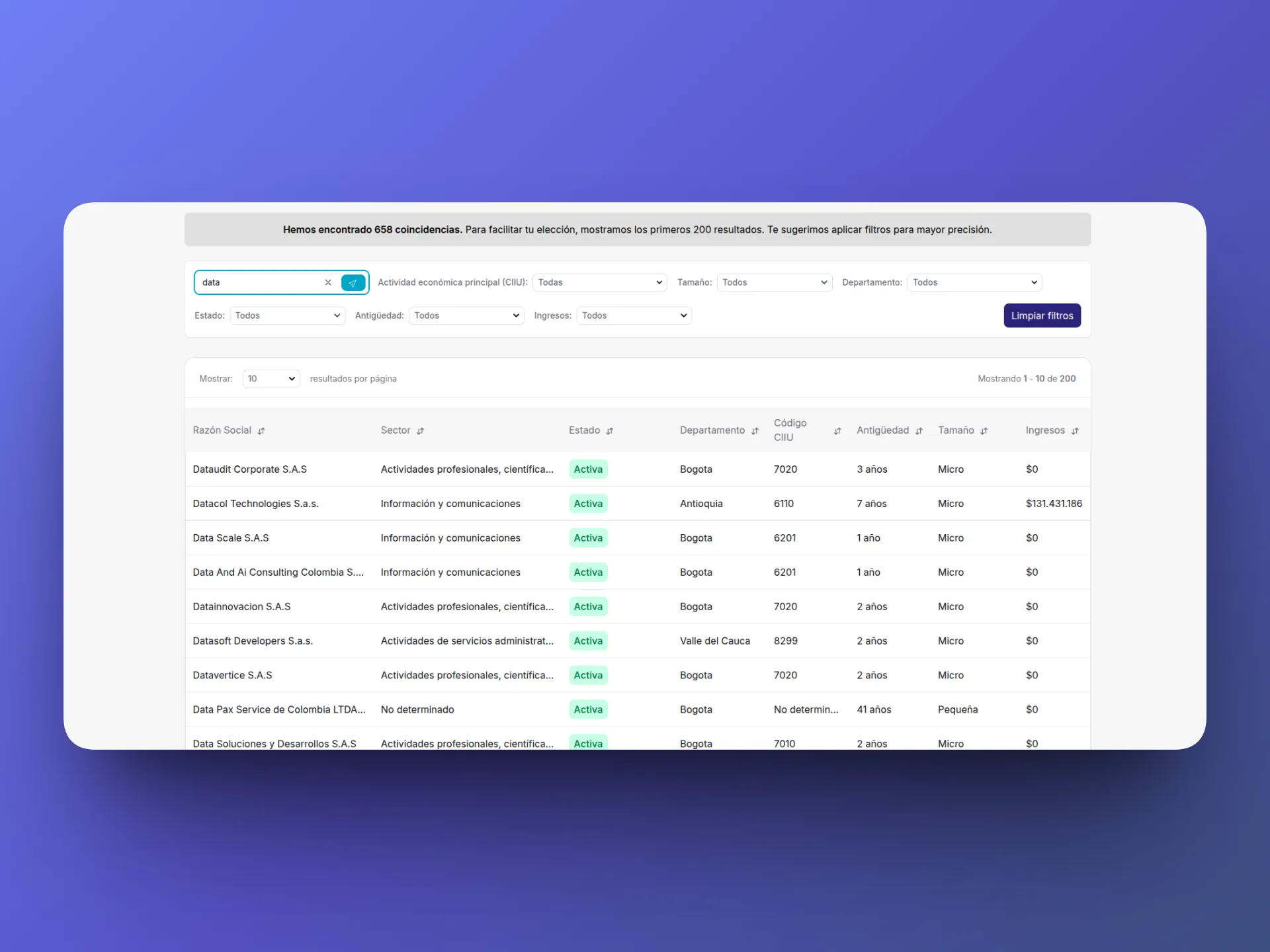Image resolution: width=1270 pixels, height=952 pixels.
Task: Focus the search input containing 'data'
Action: (258, 282)
